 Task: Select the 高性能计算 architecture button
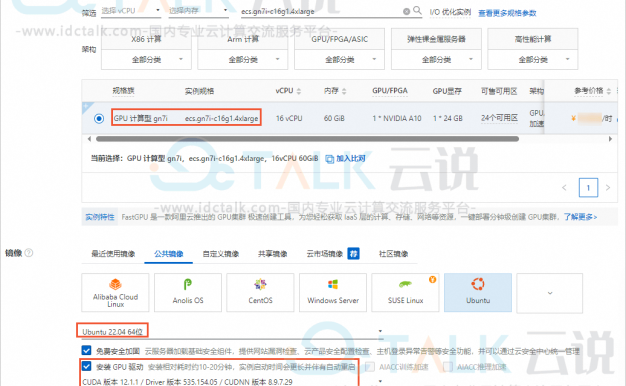coord(533,39)
